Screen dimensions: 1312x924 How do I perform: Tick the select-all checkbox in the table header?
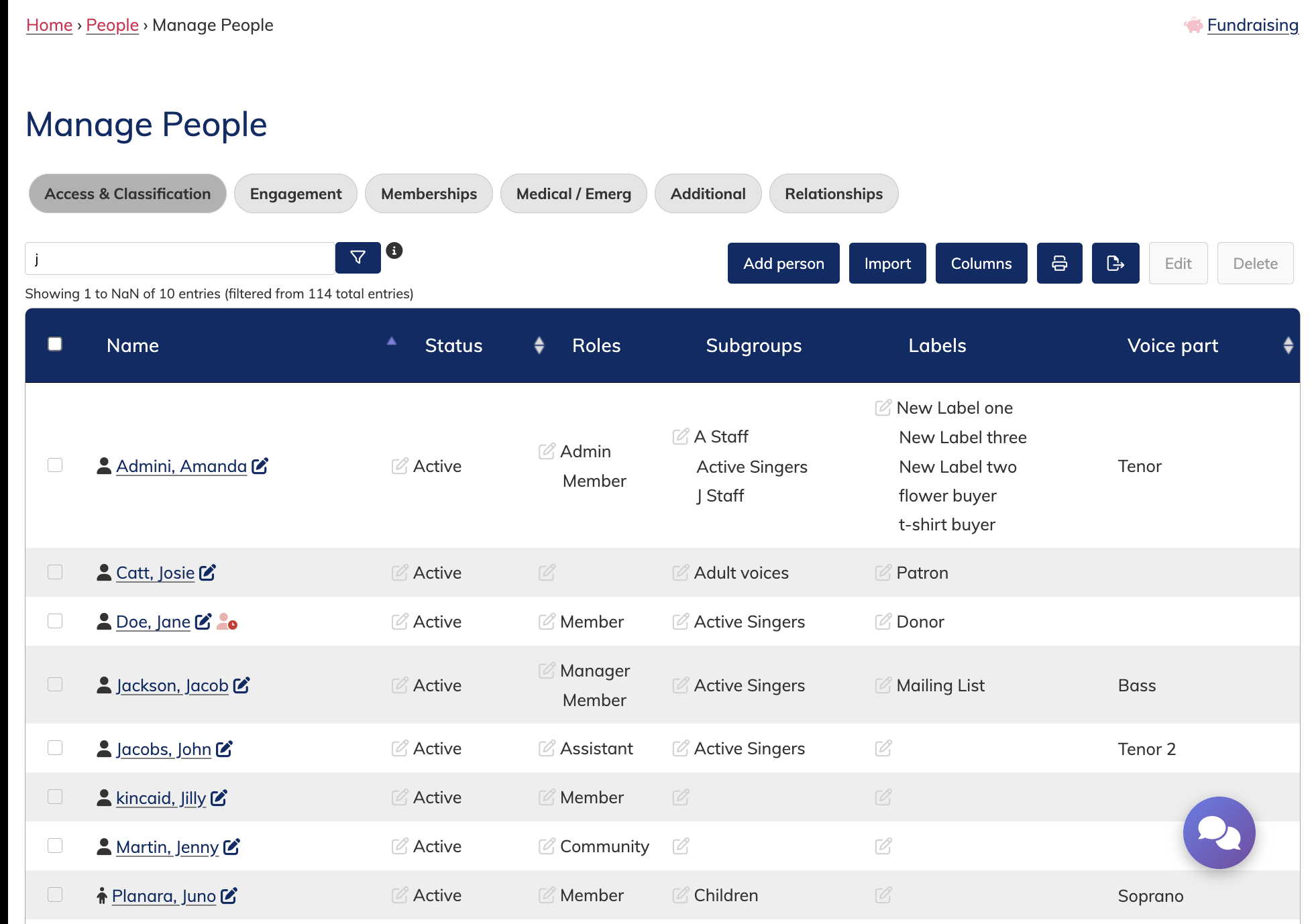click(x=55, y=345)
